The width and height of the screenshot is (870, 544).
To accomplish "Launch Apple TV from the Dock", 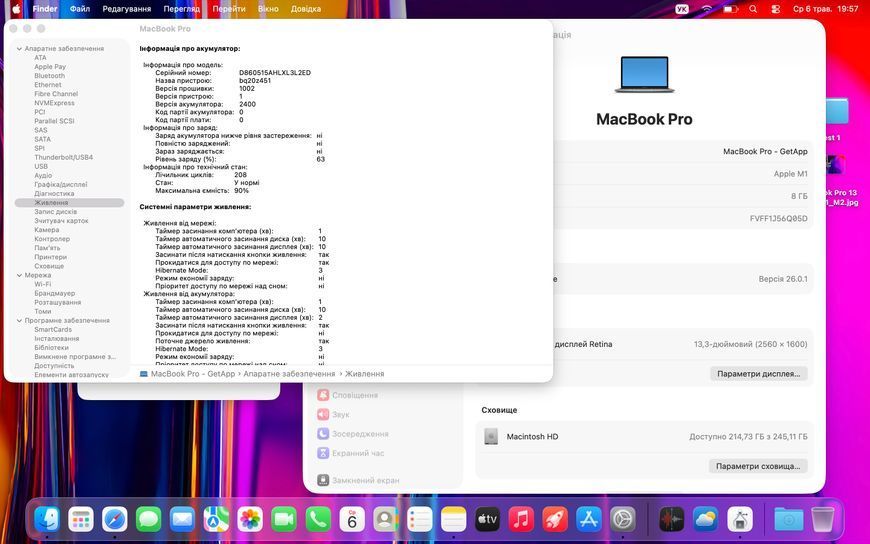I will (x=487, y=520).
